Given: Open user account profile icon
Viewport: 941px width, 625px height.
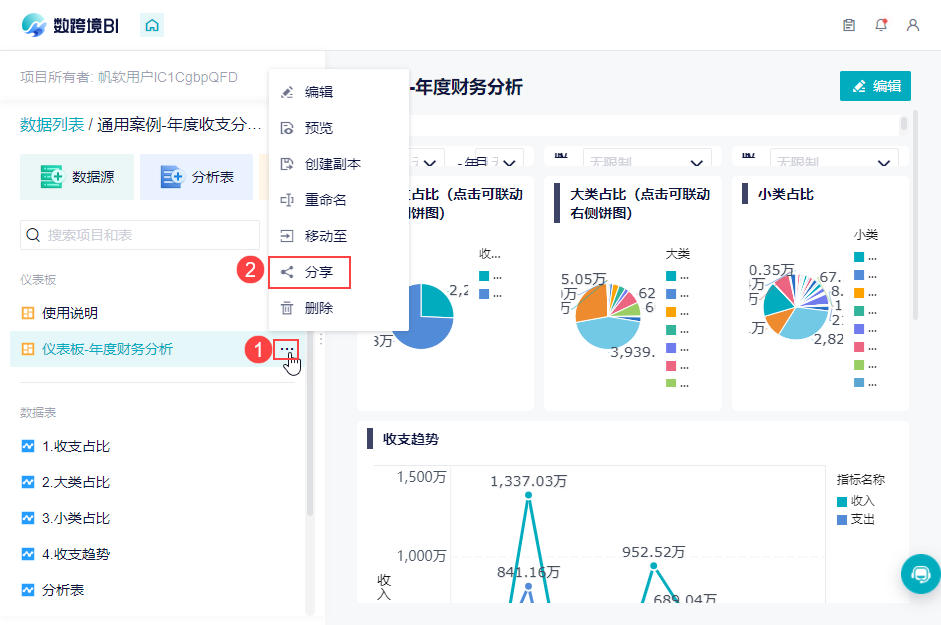Looking at the screenshot, I should coord(913,25).
